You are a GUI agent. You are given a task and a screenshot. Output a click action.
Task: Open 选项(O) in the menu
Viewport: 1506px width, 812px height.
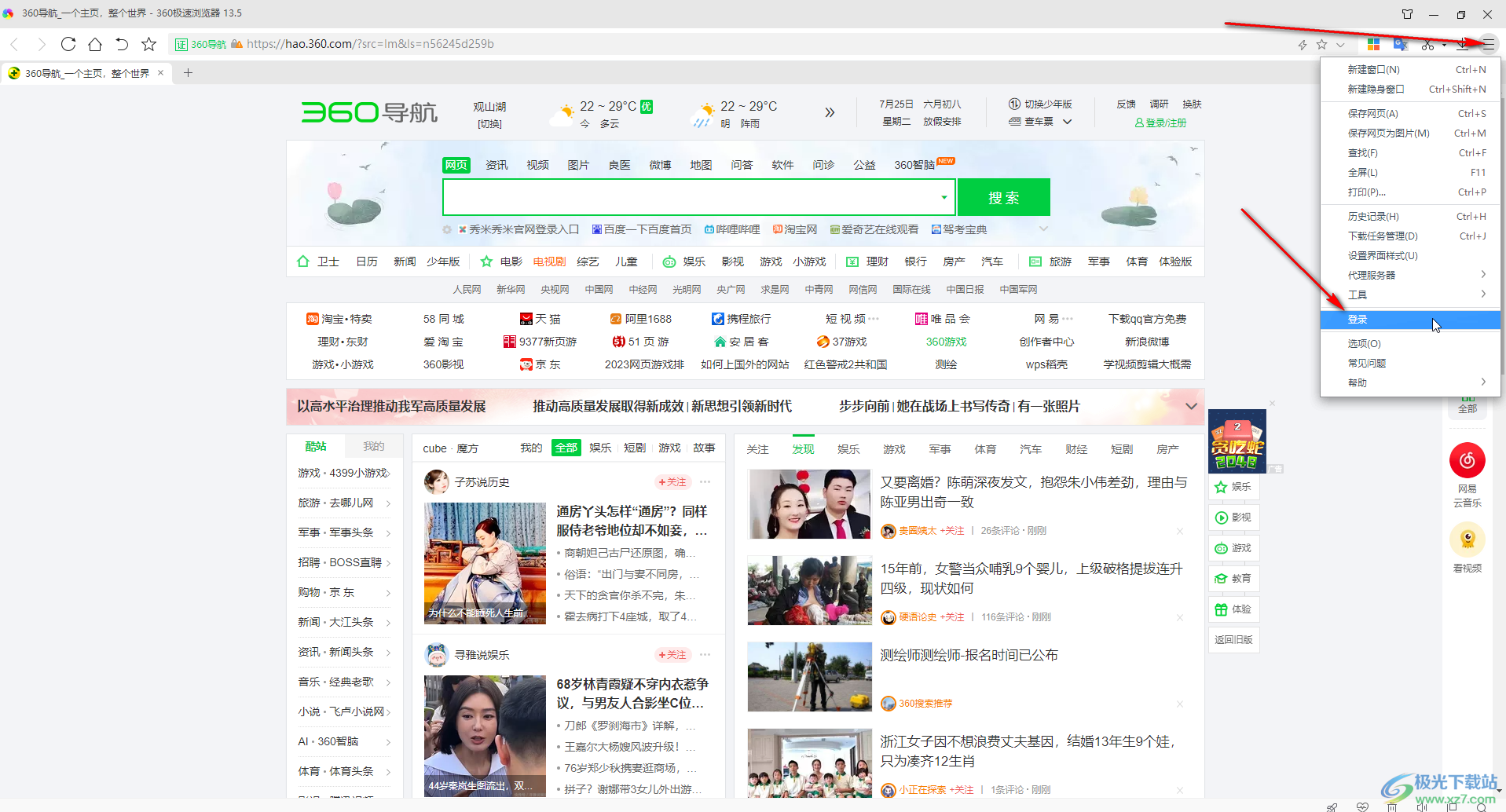(x=1410, y=343)
